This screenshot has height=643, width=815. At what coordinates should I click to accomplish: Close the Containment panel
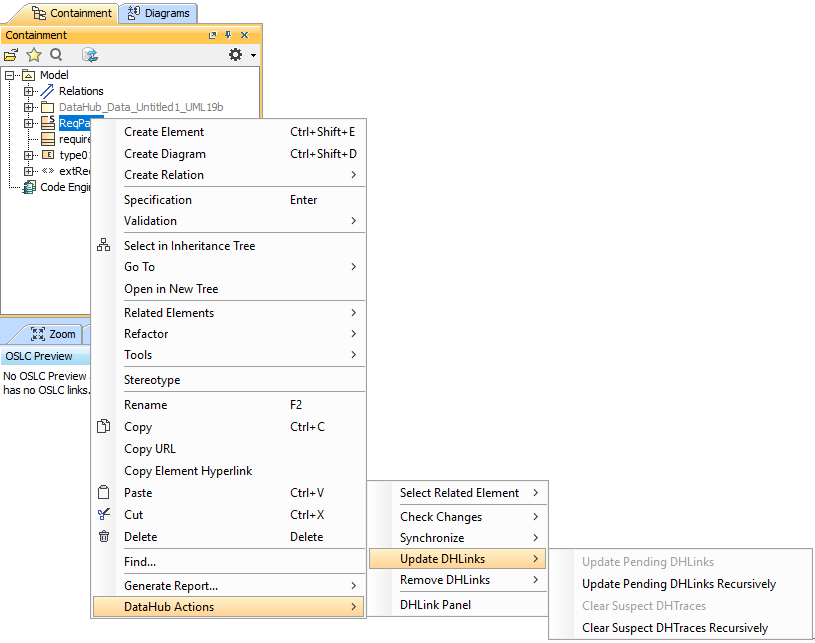pyautogui.click(x=245, y=35)
